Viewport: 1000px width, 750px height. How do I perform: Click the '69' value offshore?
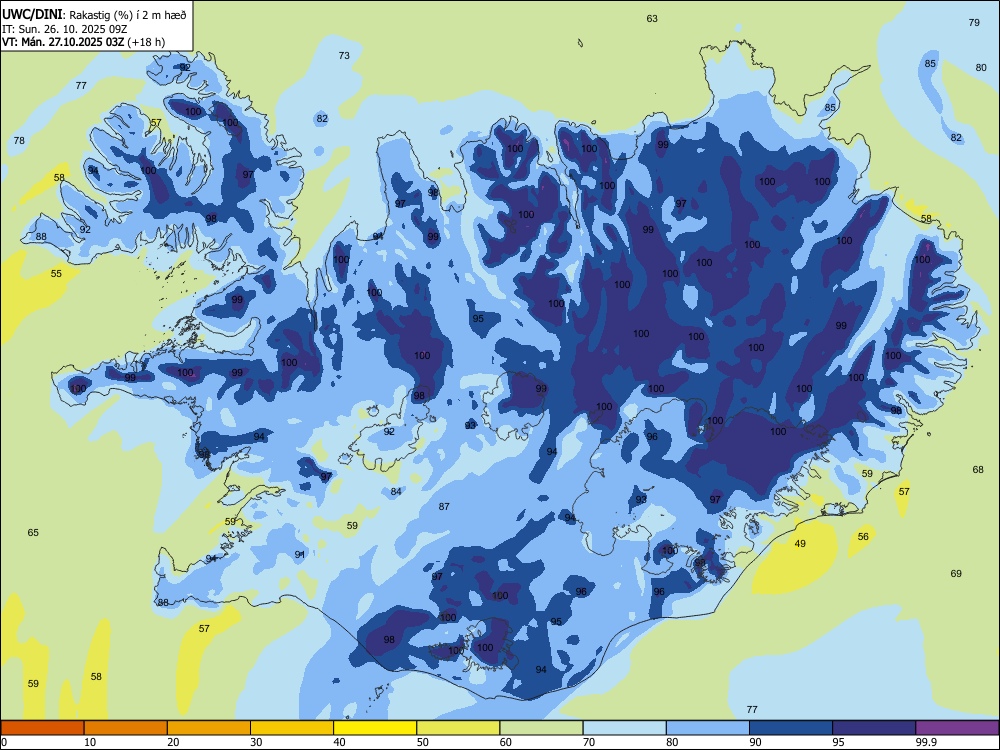(x=956, y=573)
